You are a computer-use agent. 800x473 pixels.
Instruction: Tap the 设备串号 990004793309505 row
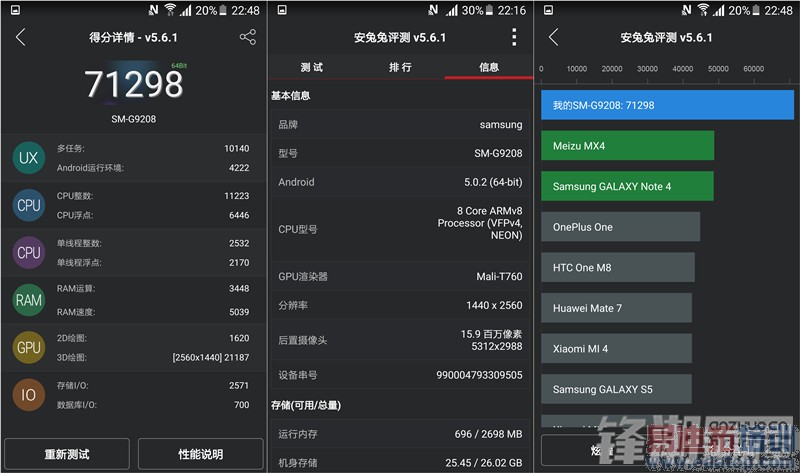coord(401,375)
